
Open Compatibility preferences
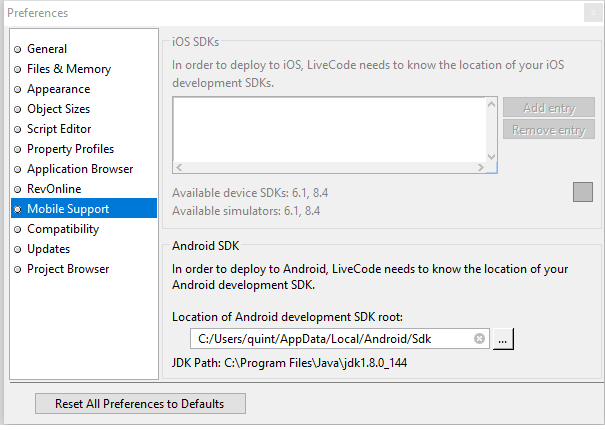[x=63, y=229]
